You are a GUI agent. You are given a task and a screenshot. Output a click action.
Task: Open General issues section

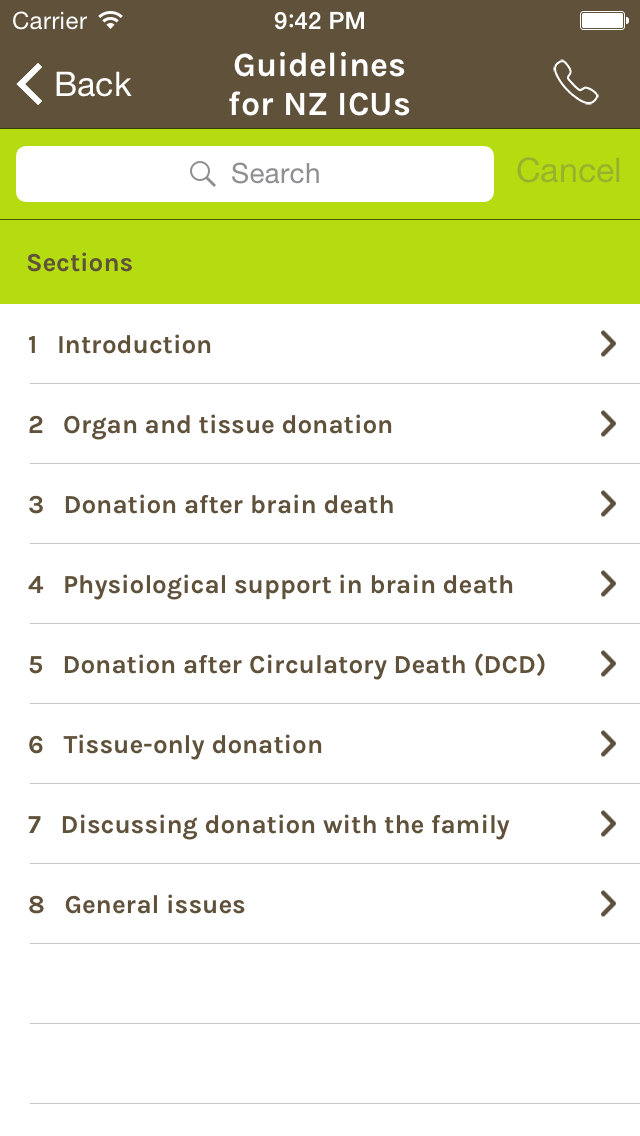click(x=154, y=905)
